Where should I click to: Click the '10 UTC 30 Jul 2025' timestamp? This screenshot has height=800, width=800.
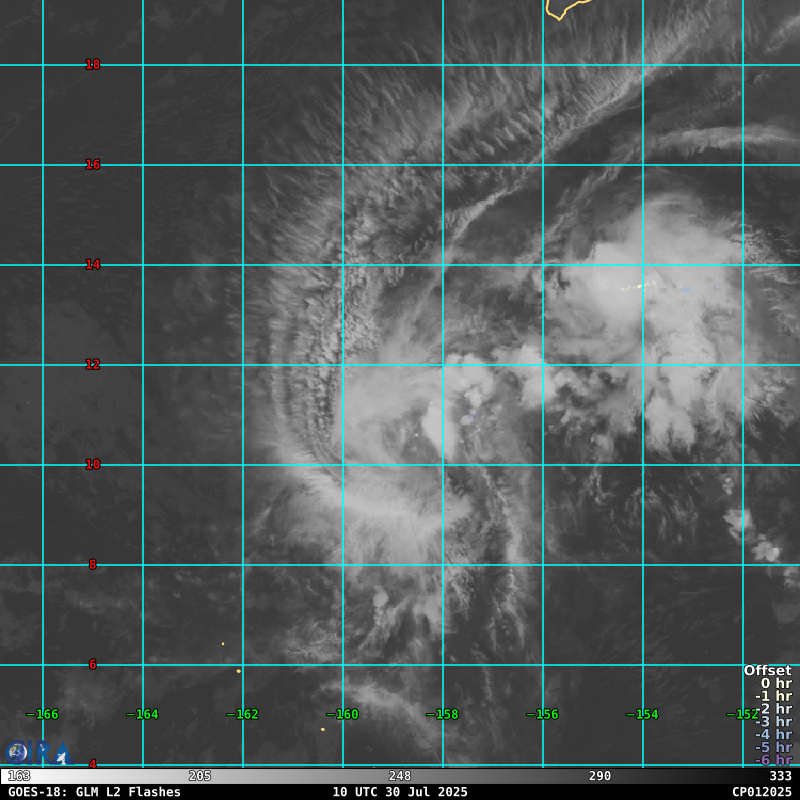(x=400, y=792)
